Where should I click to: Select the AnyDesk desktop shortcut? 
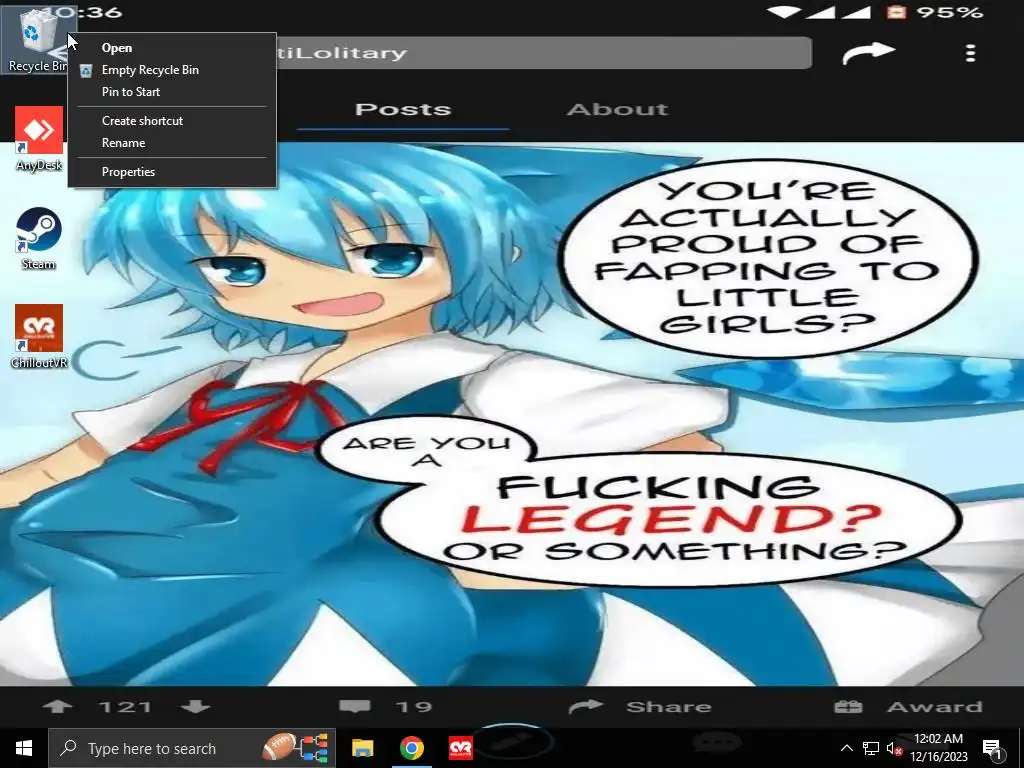point(39,139)
